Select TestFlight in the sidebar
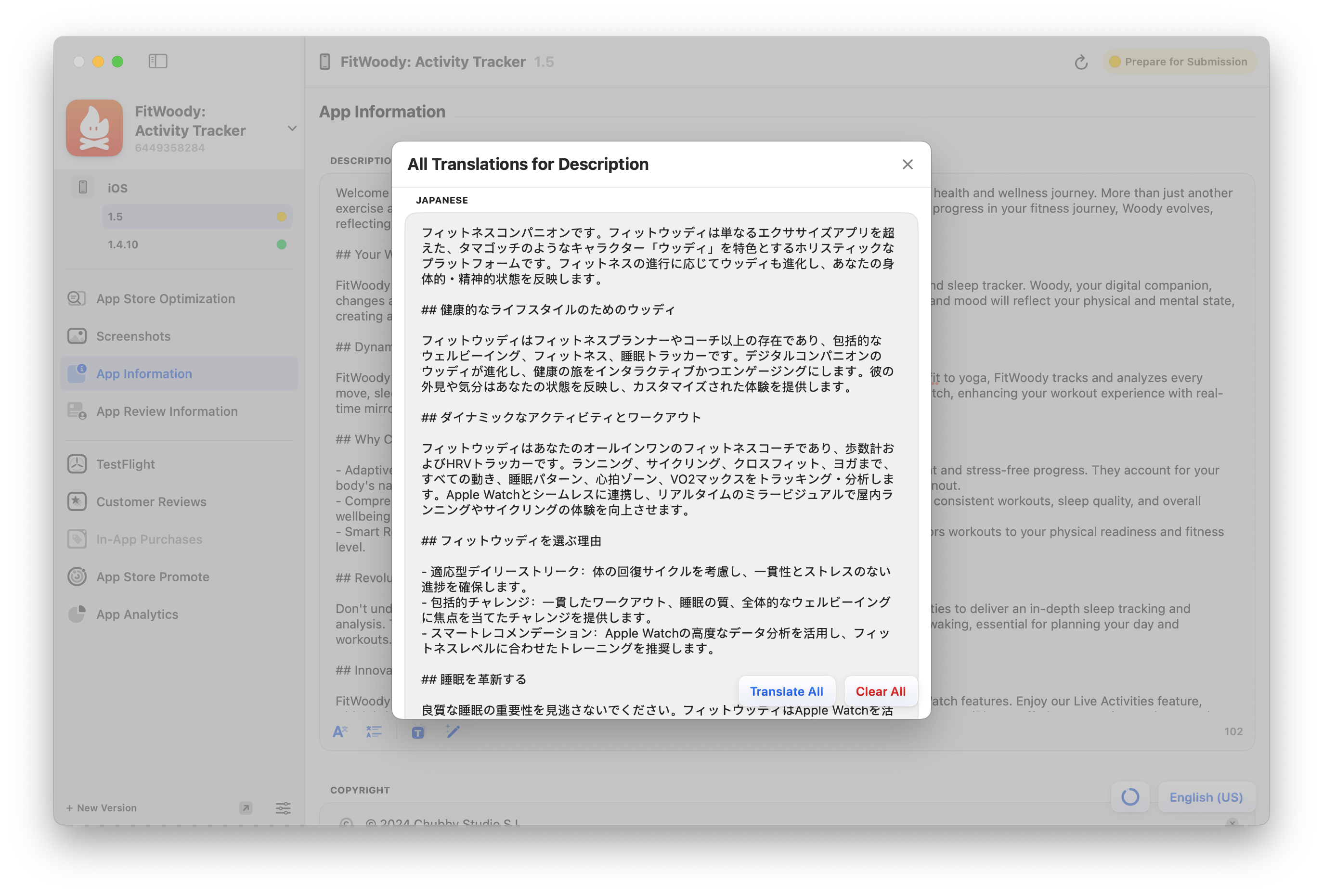 (126, 464)
